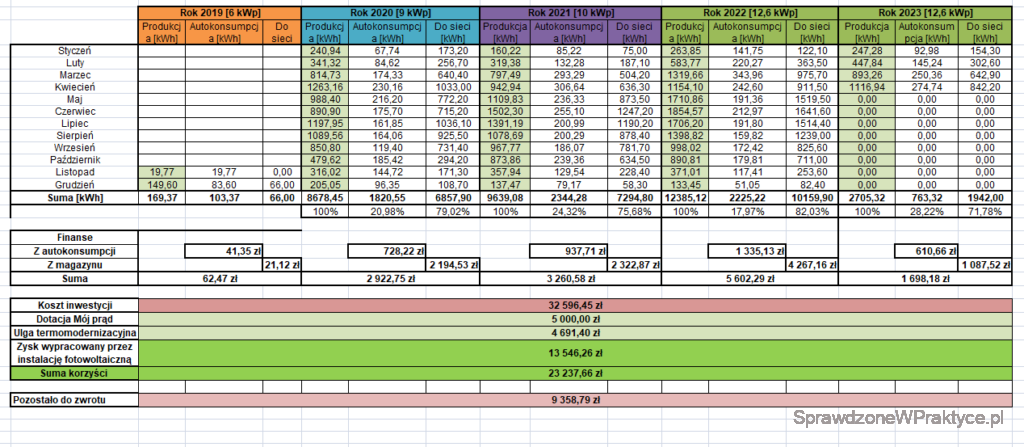
Task: Click the 13 546,26 zł profit value
Action: tap(578, 352)
